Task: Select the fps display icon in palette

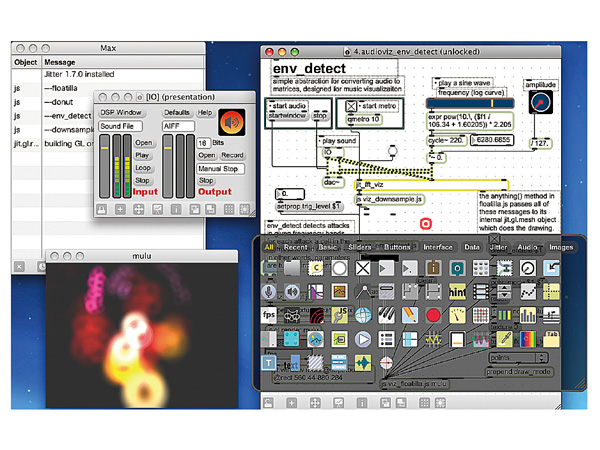Action: [269, 315]
